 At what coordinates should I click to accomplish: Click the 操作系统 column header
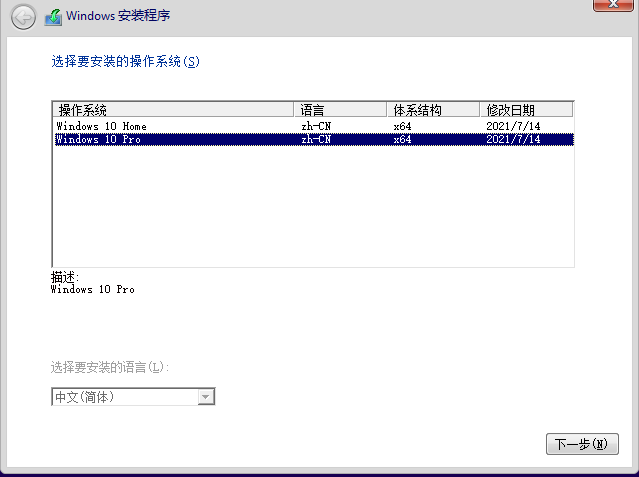tap(173, 110)
